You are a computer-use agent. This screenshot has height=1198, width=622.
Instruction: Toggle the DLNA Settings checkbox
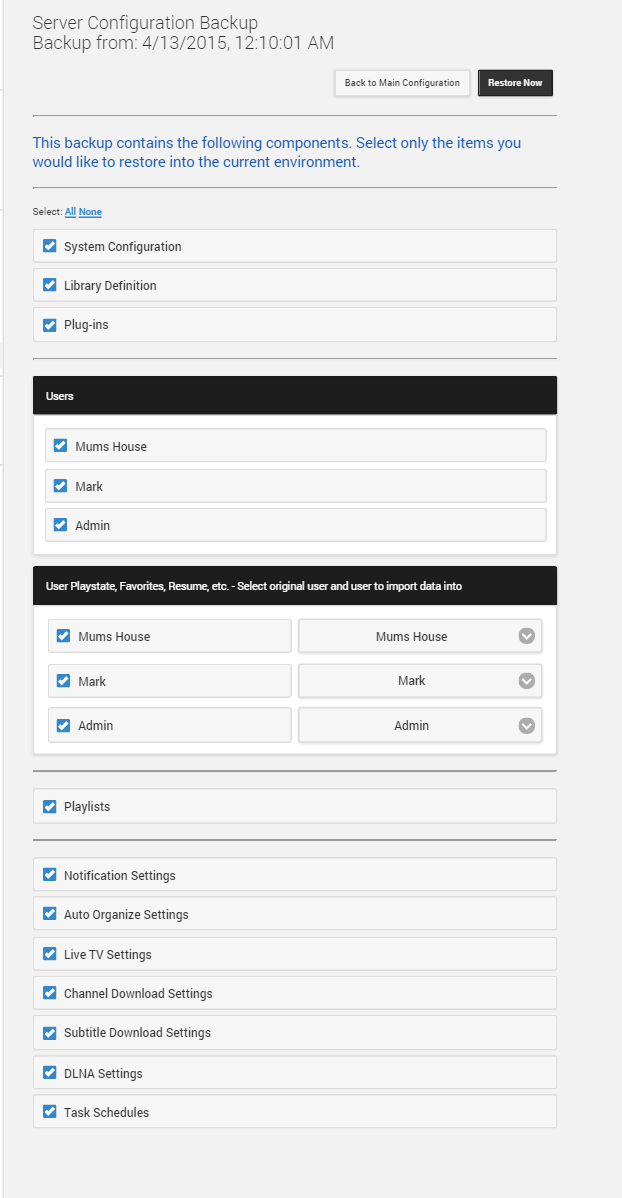click(50, 1073)
